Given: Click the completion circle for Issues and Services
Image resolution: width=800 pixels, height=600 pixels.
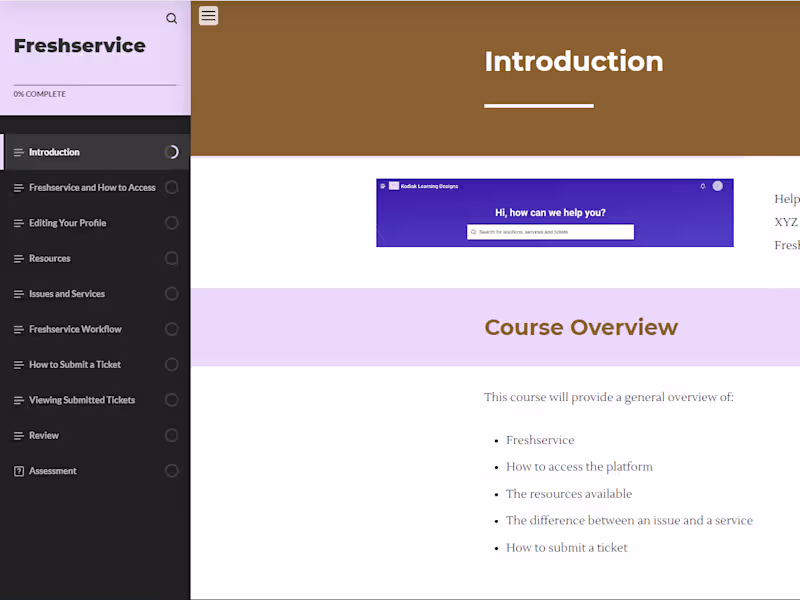Looking at the screenshot, I should tap(172, 294).
